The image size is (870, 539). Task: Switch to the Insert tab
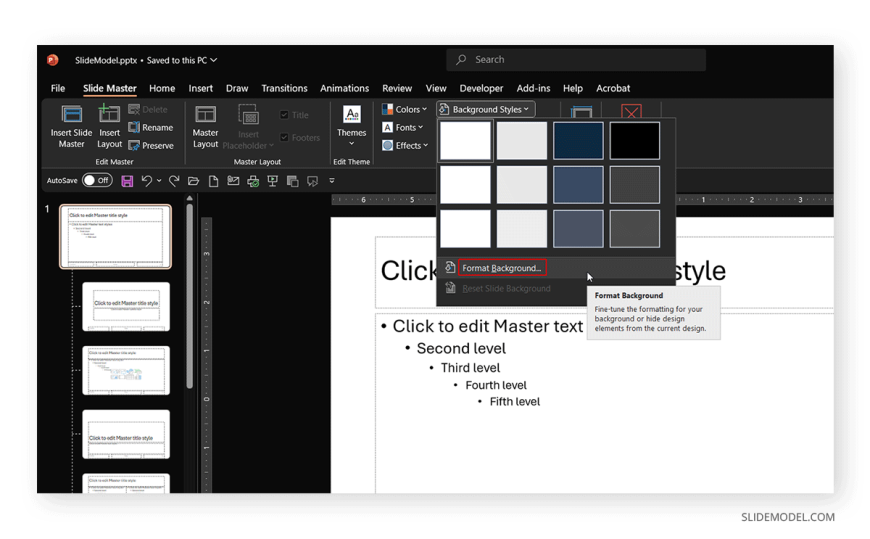click(x=200, y=88)
